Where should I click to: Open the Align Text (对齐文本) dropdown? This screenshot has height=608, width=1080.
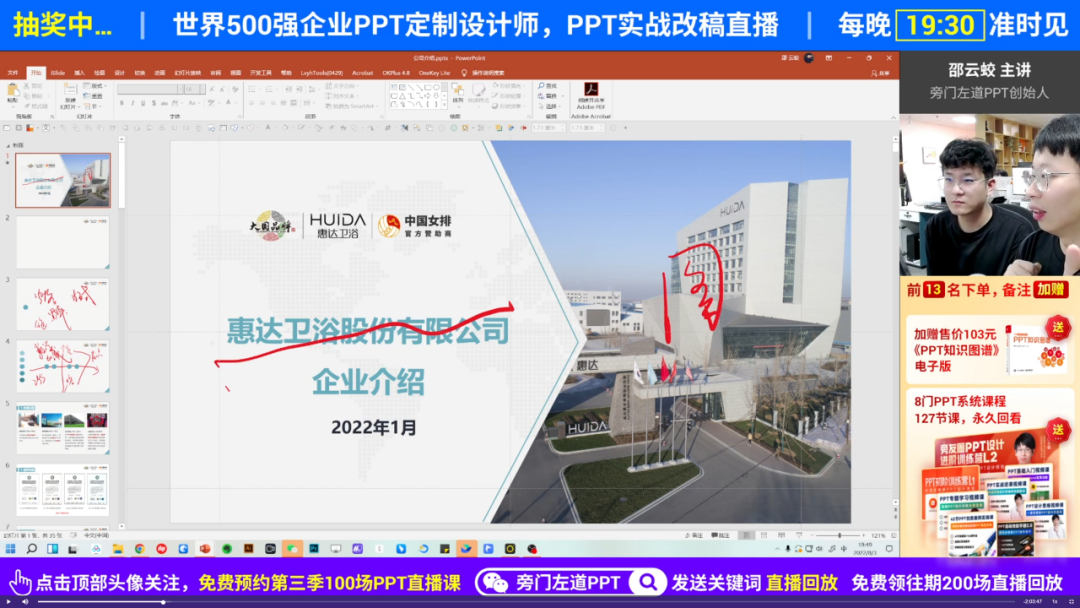[x=342, y=96]
